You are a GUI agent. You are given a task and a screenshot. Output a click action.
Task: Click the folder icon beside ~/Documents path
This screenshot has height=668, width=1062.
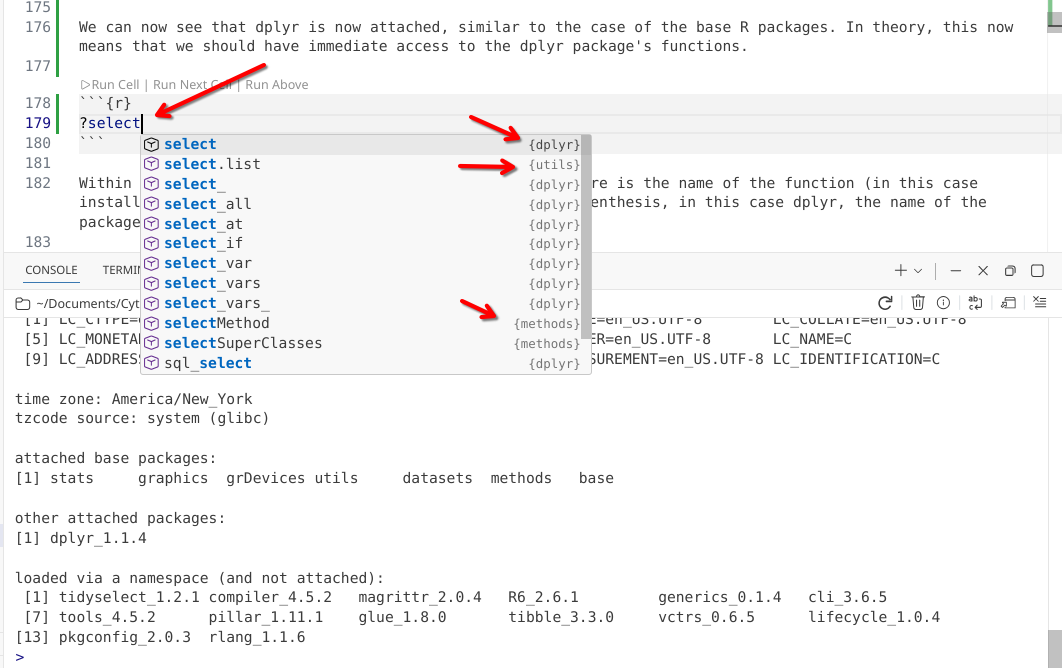23,303
